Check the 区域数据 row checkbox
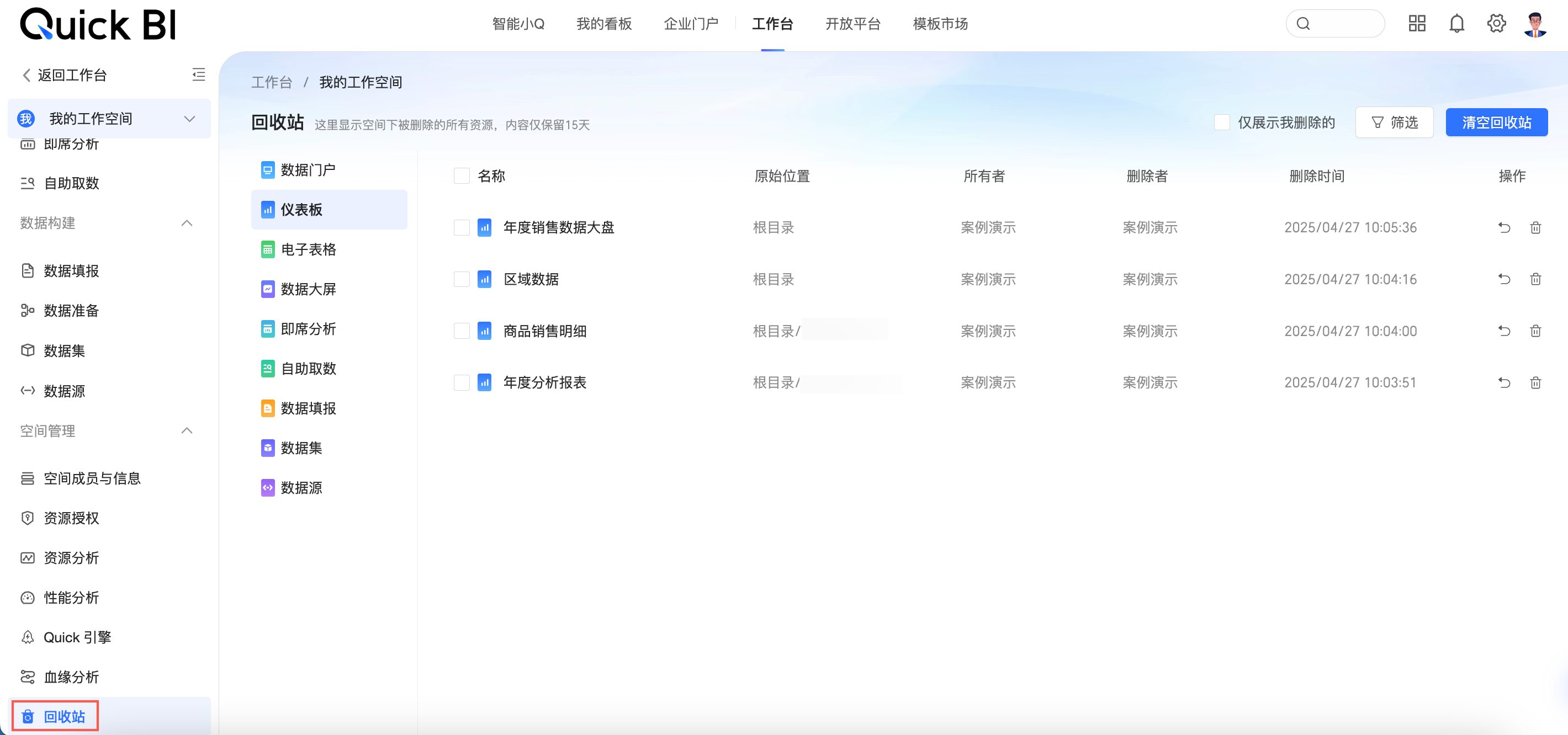Screen dimensions: 1568x735 462,279
